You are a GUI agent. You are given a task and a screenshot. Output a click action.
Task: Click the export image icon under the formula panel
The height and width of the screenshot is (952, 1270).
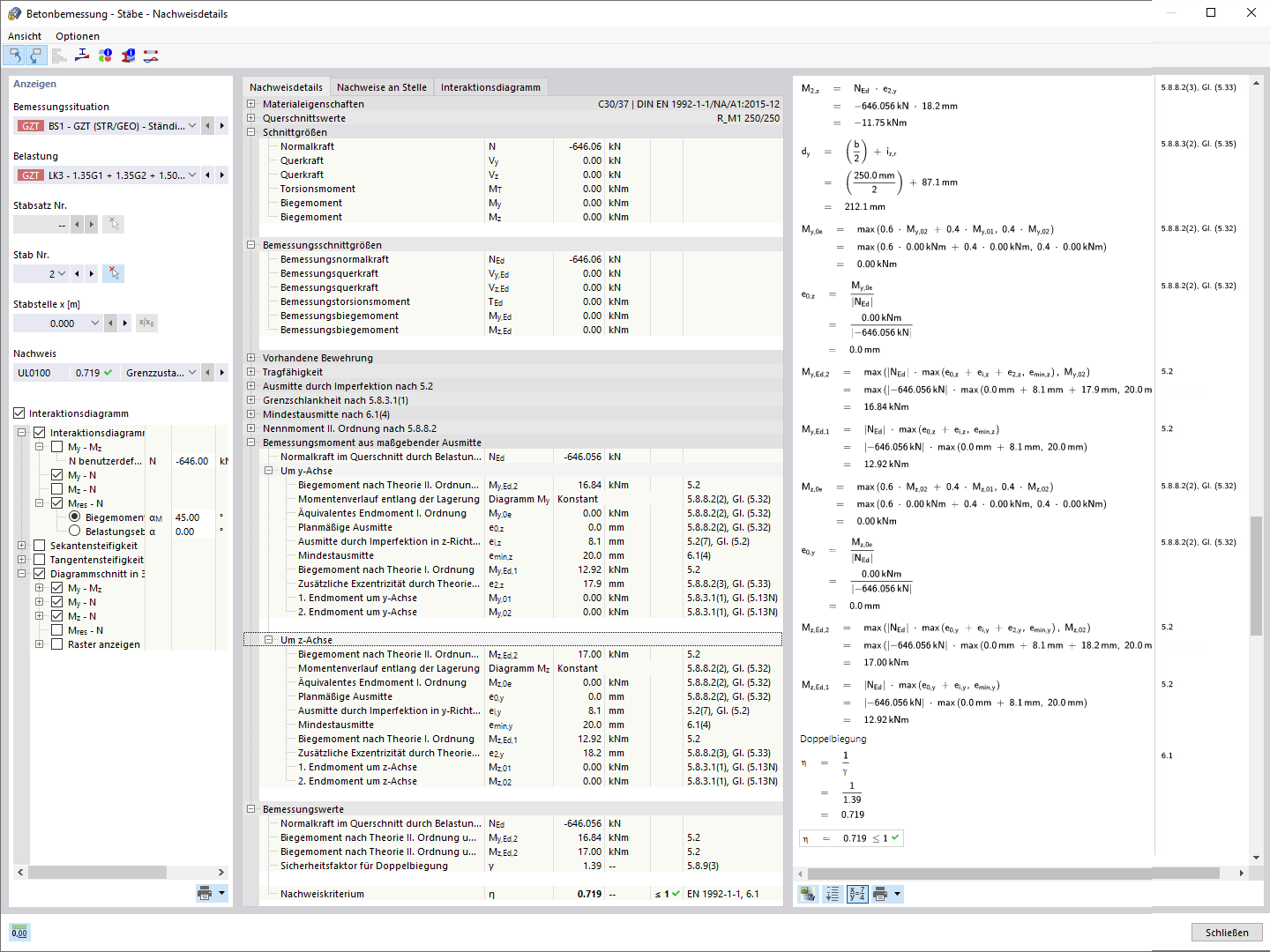(807, 894)
